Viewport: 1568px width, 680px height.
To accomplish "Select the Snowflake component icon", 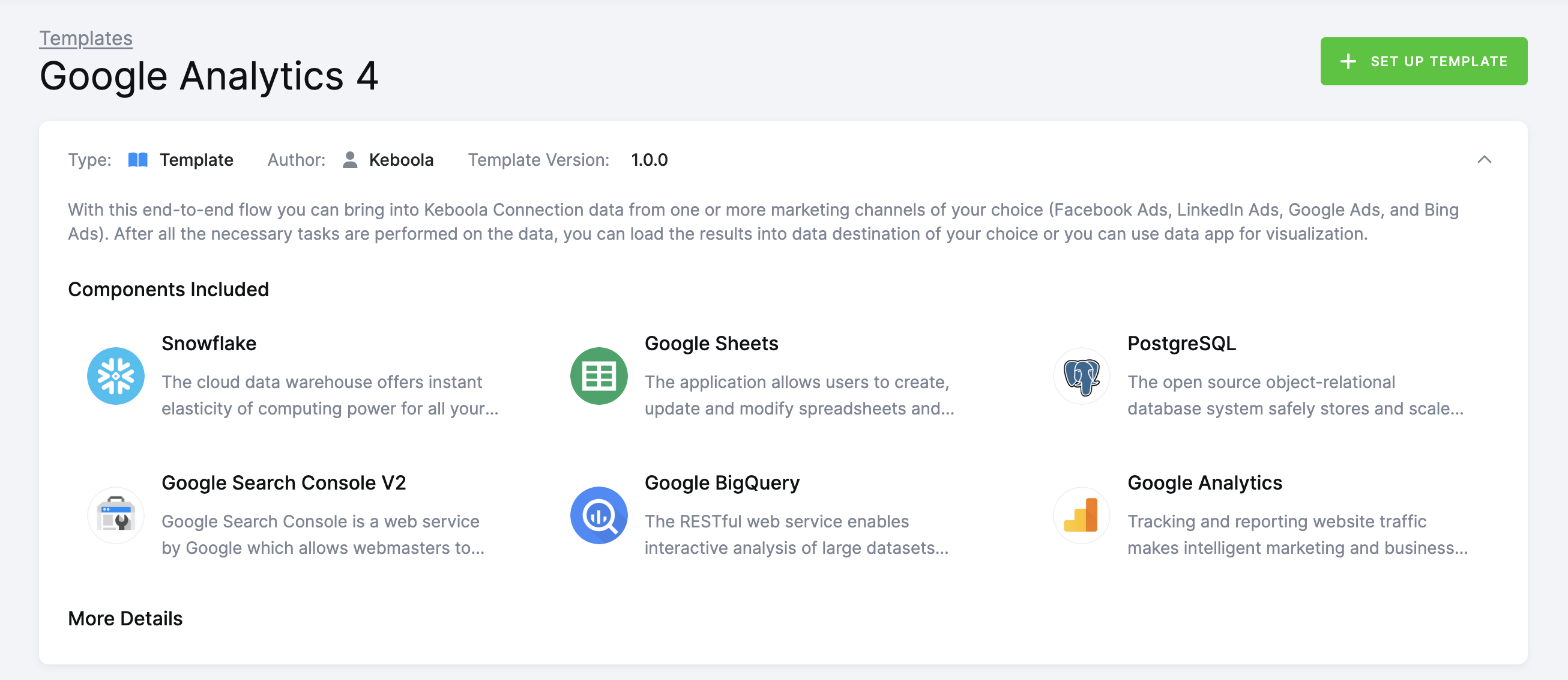I will click(116, 376).
